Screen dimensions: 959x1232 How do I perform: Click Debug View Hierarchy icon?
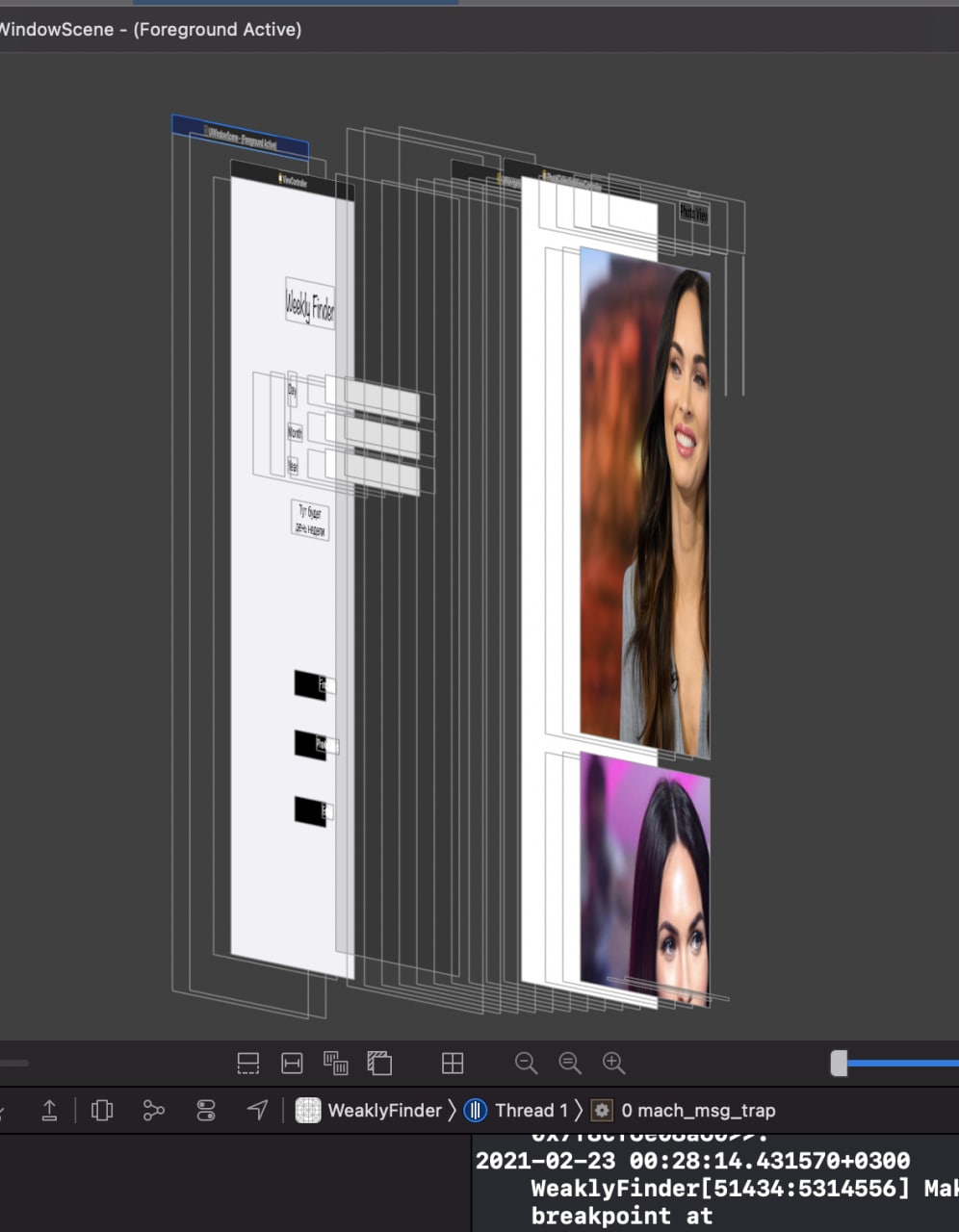[x=102, y=1110]
